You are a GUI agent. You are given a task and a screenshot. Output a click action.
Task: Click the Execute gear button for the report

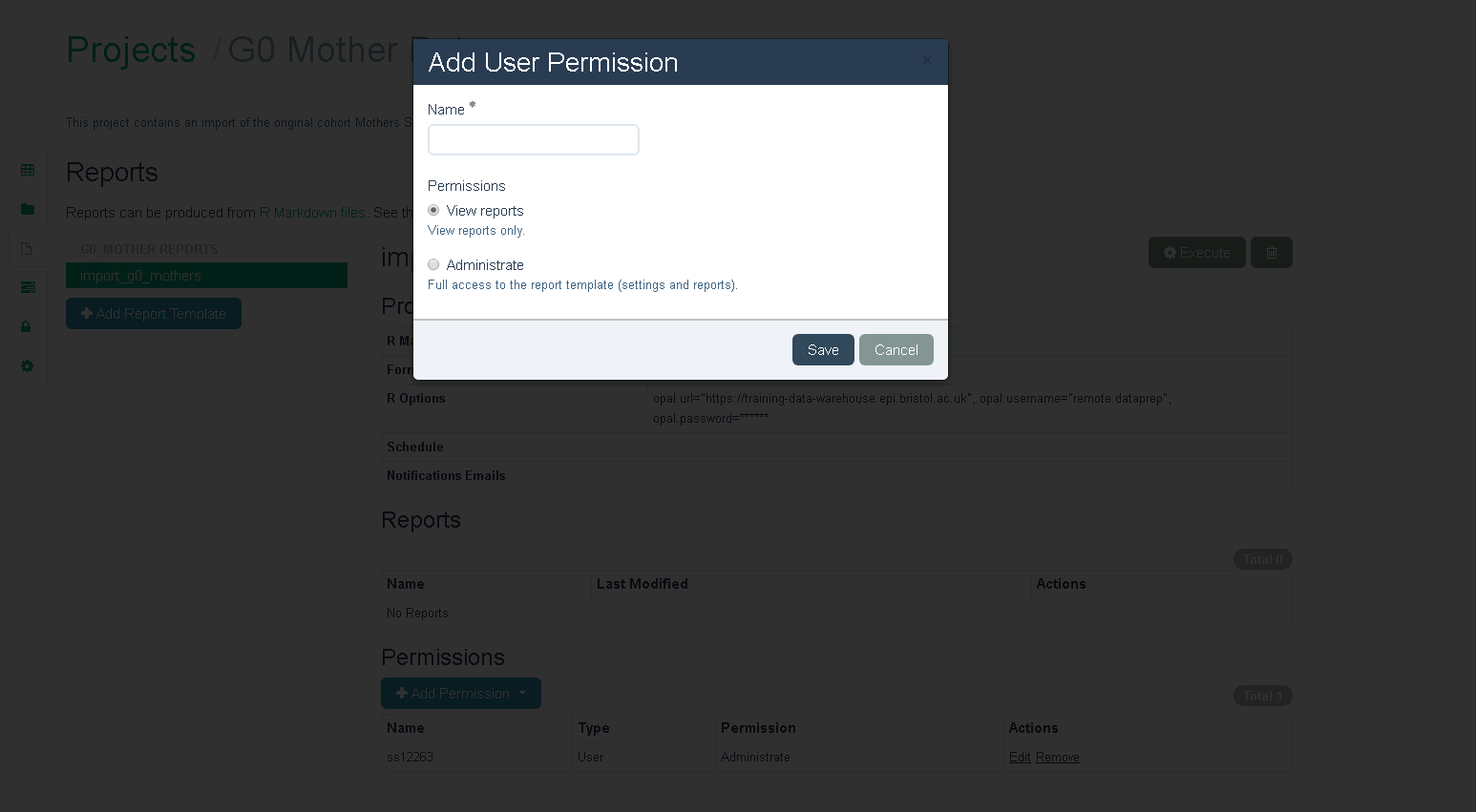pos(1196,252)
